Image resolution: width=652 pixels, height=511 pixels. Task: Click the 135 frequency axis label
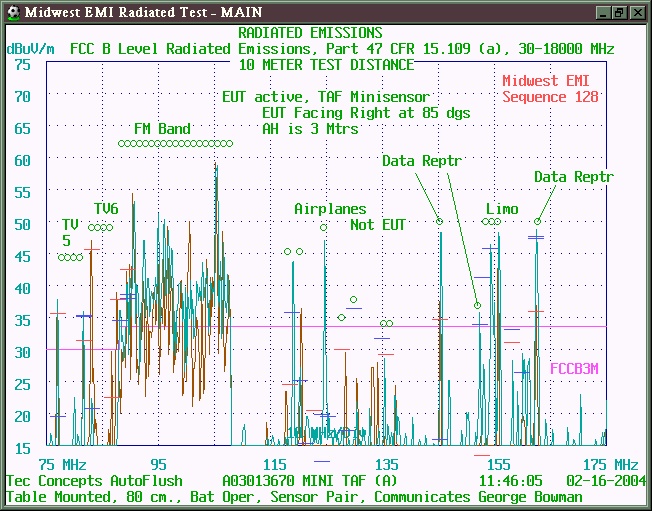point(386,465)
